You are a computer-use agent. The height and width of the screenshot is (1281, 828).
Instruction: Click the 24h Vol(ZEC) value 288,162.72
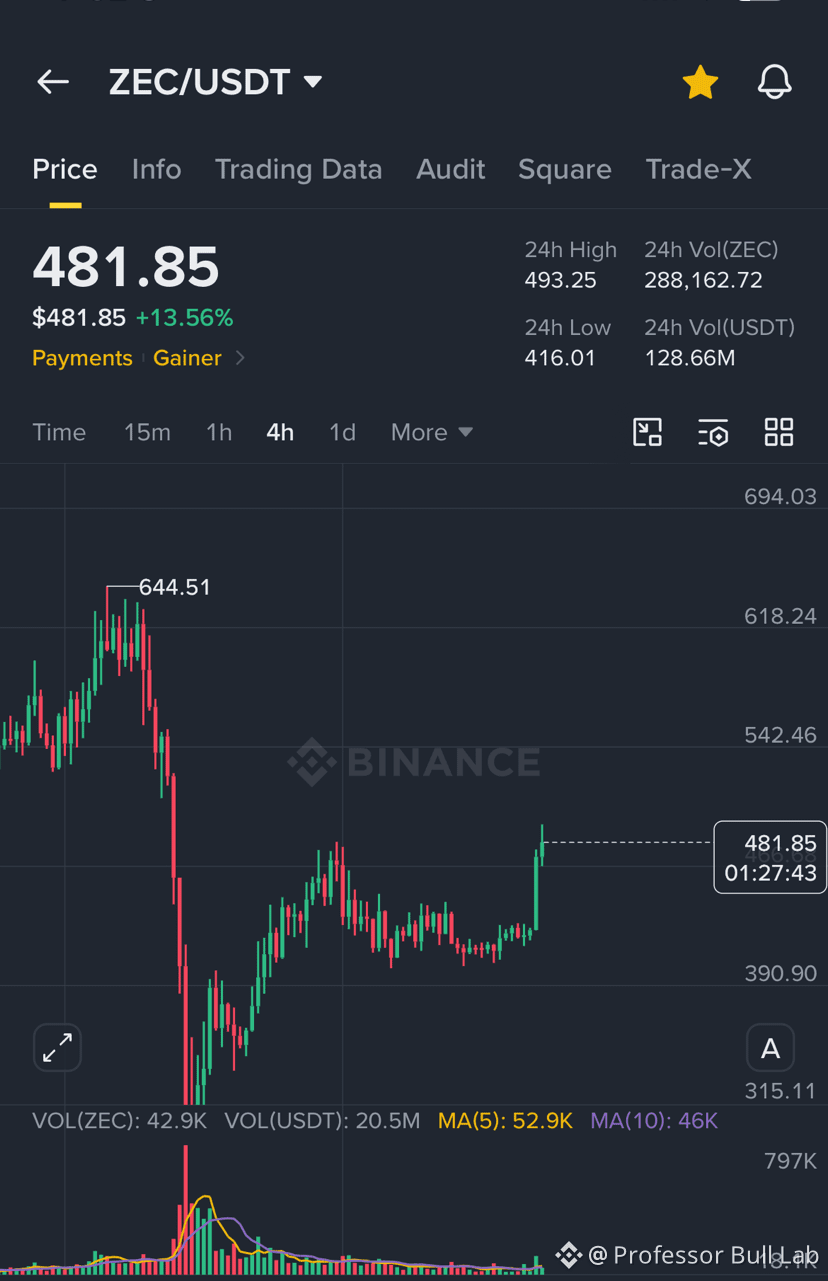pyautogui.click(x=703, y=280)
